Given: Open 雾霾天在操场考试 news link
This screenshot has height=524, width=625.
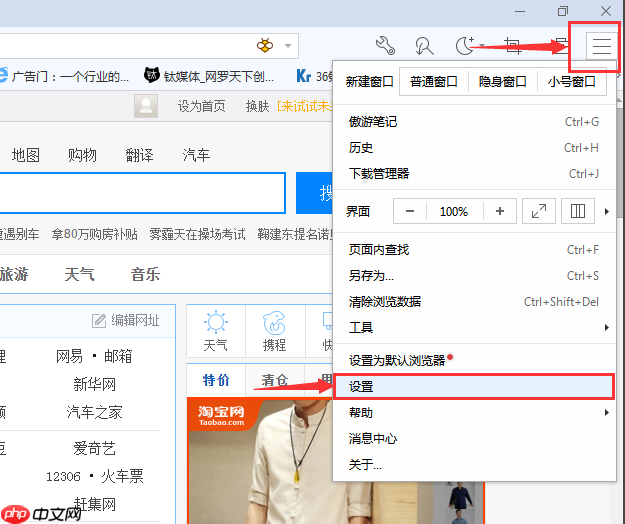Looking at the screenshot, I should click(x=197, y=234).
